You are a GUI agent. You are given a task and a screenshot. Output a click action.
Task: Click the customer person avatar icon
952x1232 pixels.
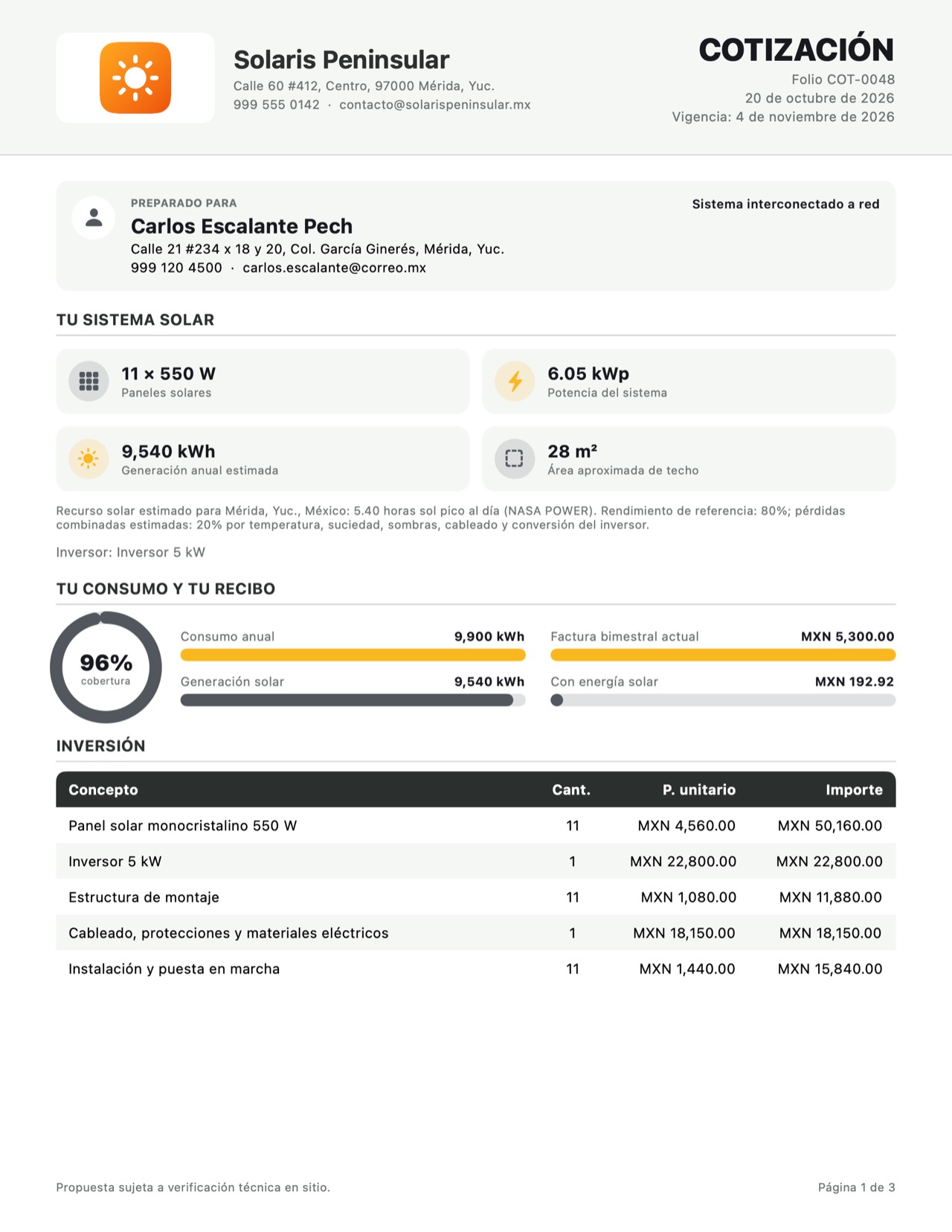click(x=94, y=217)
